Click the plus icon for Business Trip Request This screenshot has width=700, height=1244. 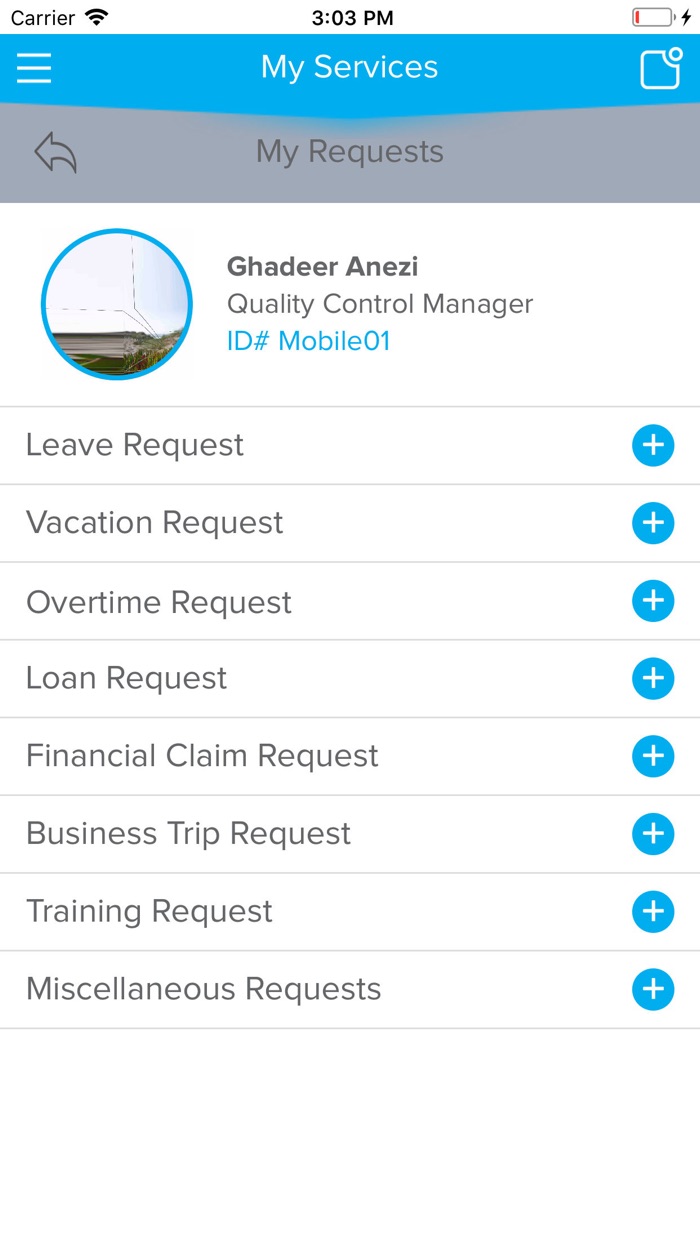click(653, 834)
